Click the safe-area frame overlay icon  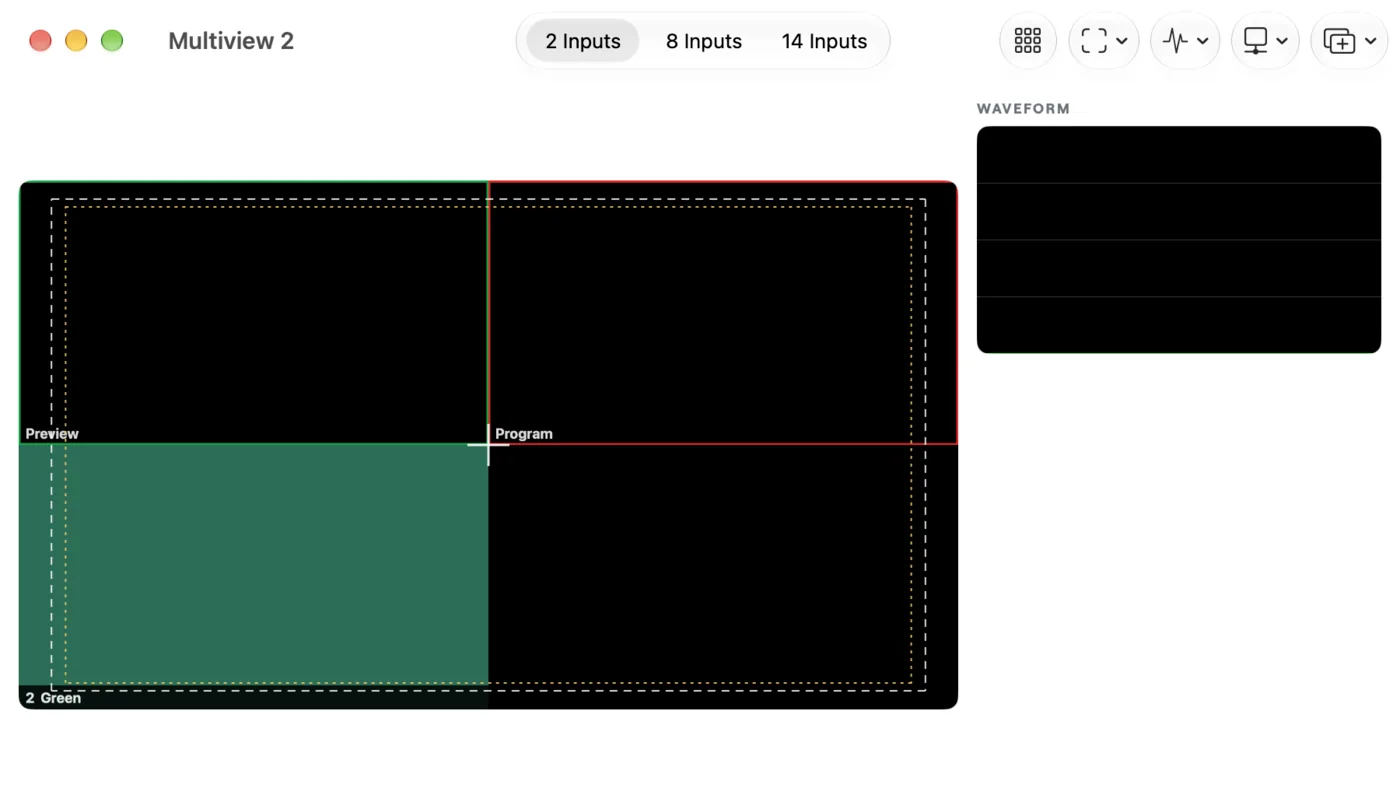[x=1094, y=41]
